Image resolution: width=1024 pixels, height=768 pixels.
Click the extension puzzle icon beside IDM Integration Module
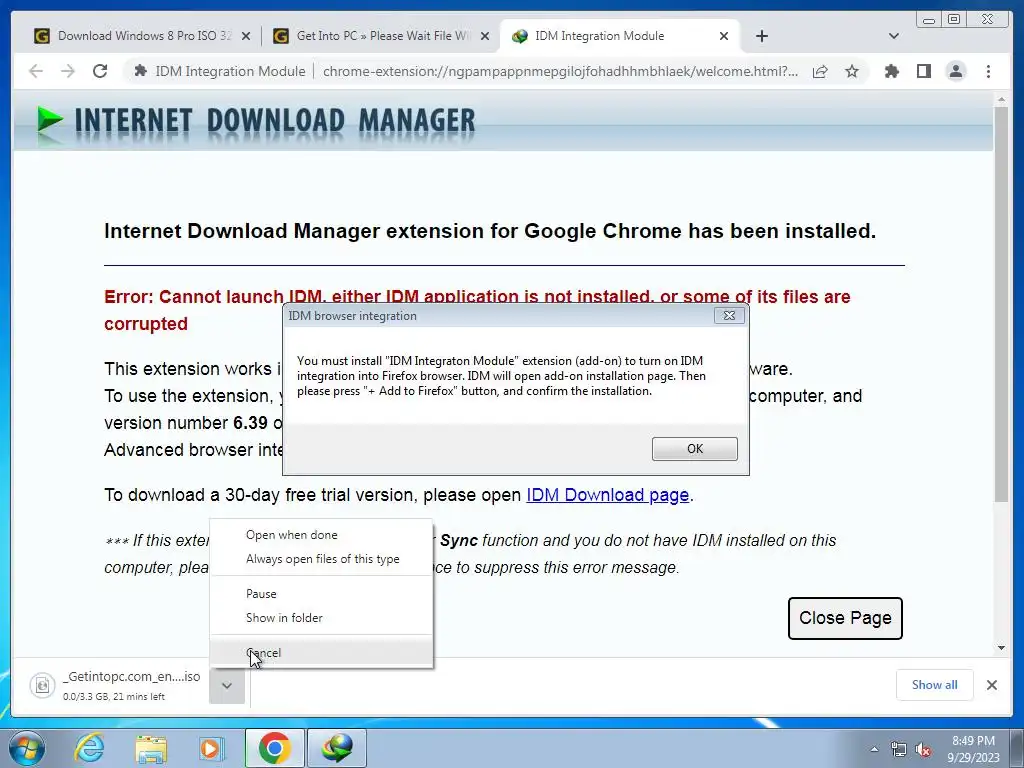coord(140,71)
